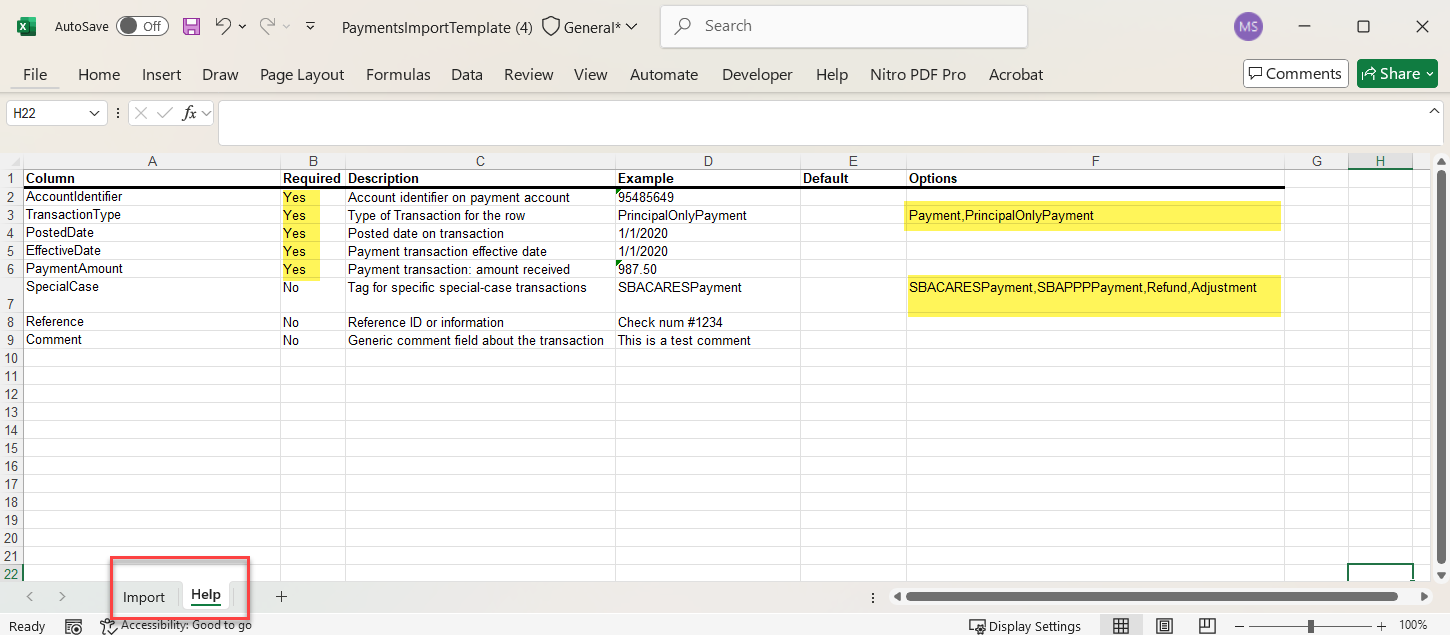
Task: Select the Formulas ribbon tab
Action: pyautogui.click(x=398, y=74)
